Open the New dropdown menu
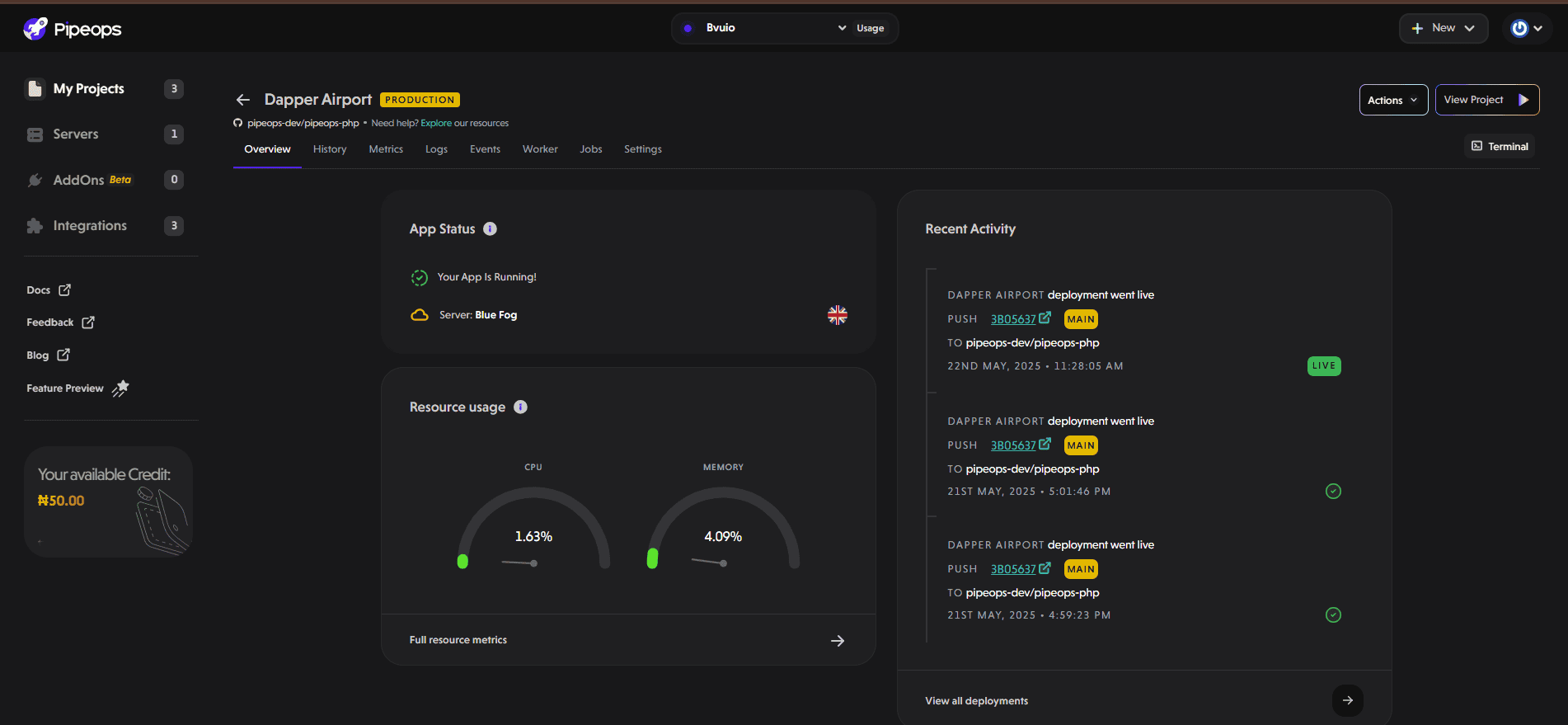Viewport: 1568px width, 725px height. 1443,28
